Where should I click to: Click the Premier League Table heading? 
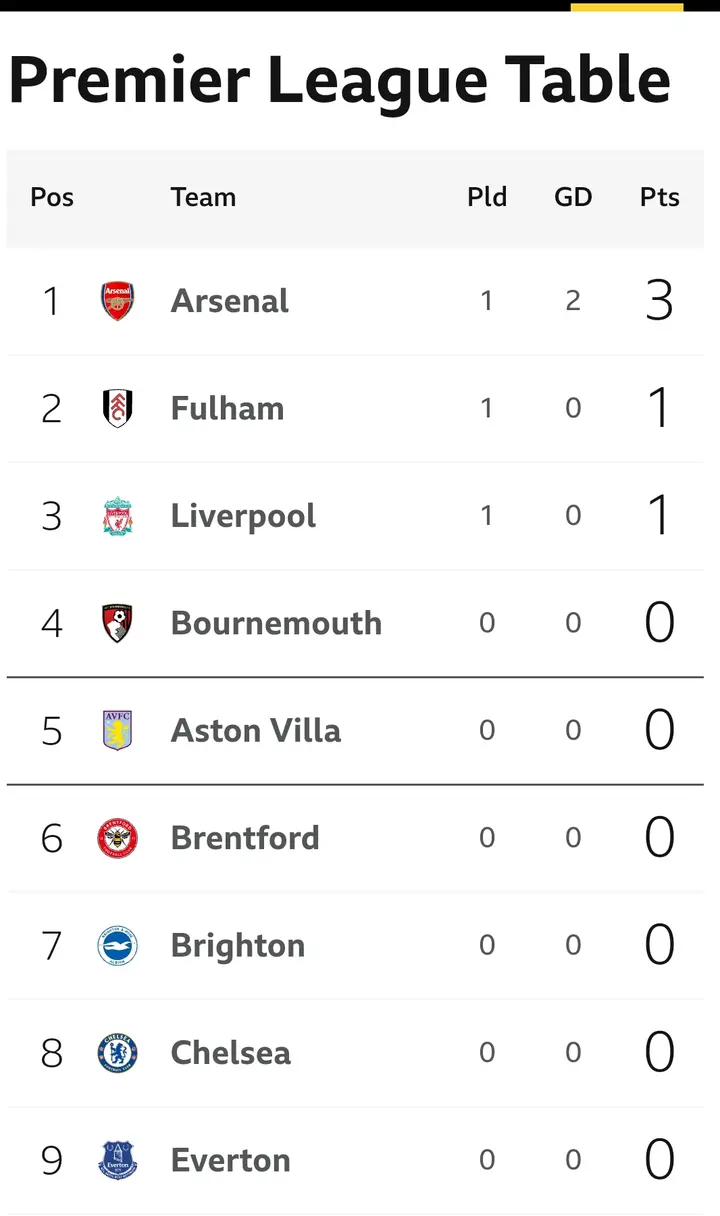pyautogui.click(x=340, y=80)
